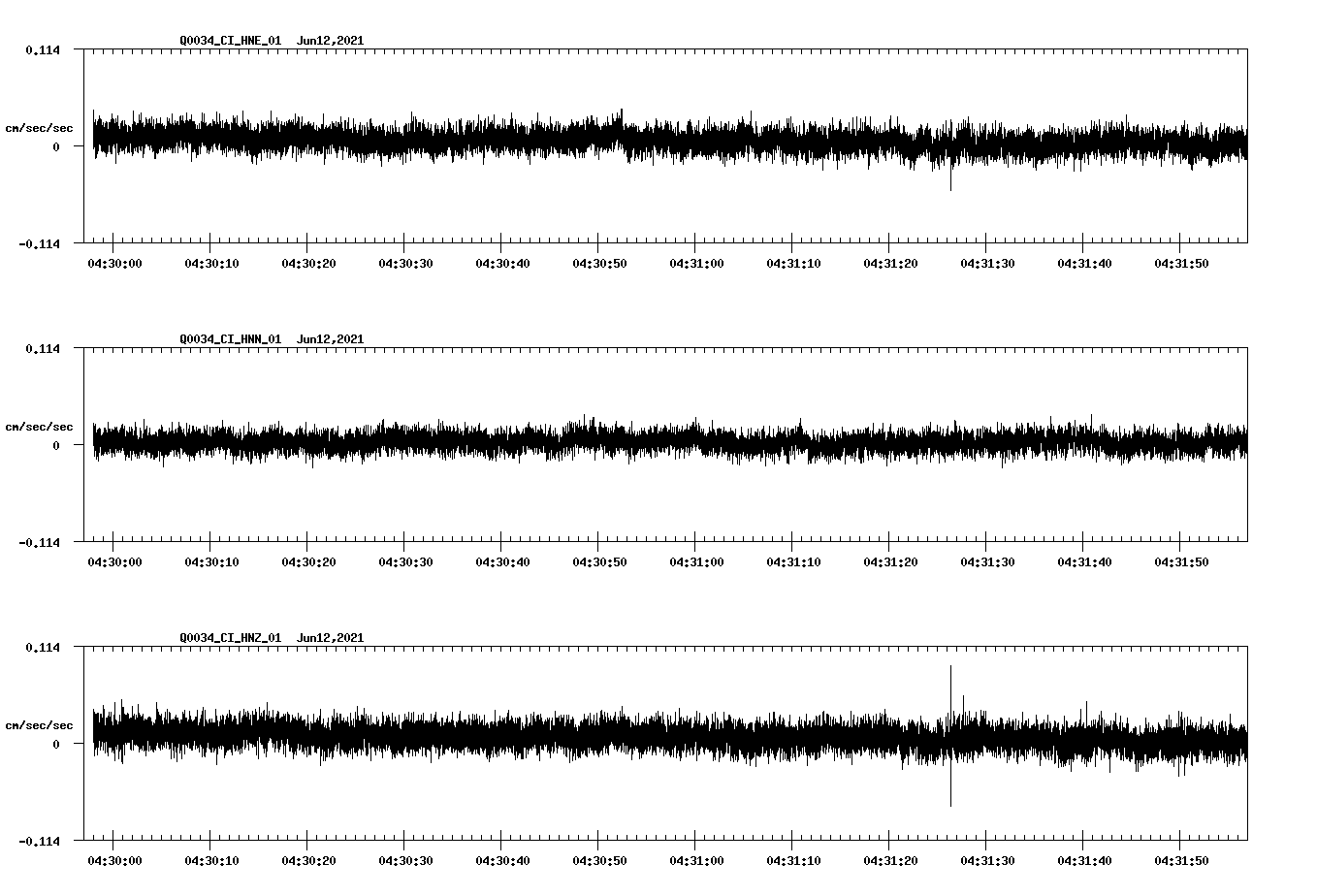Click 04:31:20 time label under HNZ plot
This screenshot has width=1317, height=896.
pos(890,861)
